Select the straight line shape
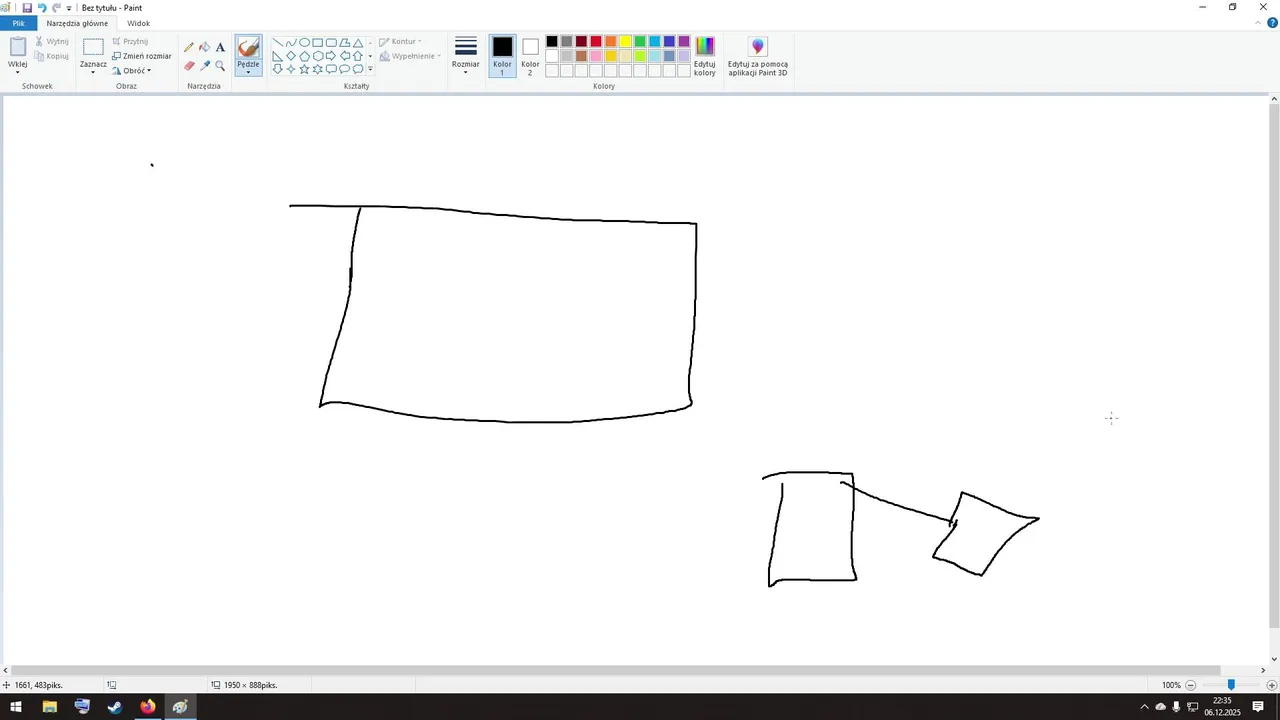The height and width of the screenshot is (720, 1280). coord(278,43)
